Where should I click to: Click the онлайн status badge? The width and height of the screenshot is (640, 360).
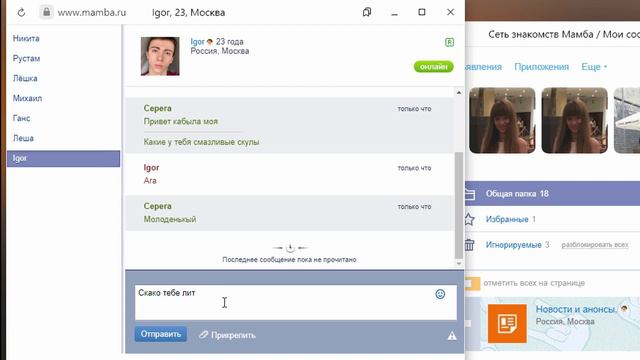pyautogui.click(x=433, y=67)
